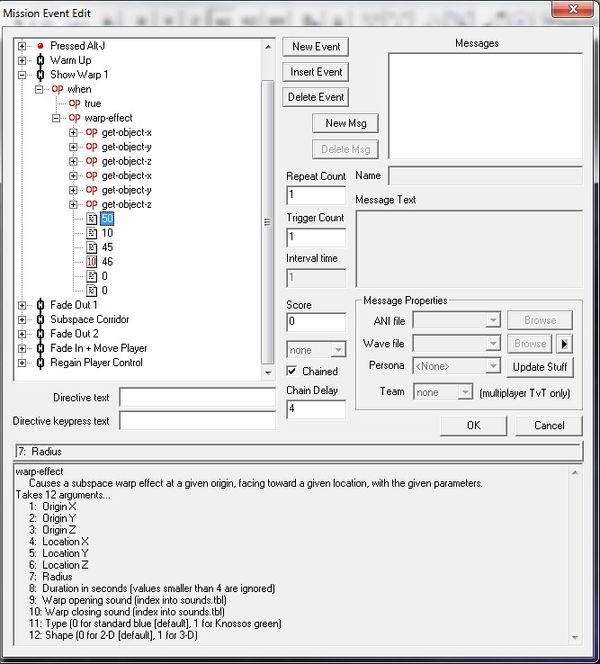The image size is (600, 664).
Task: Open the Persona dropdown
Action: tap(456, 366)
